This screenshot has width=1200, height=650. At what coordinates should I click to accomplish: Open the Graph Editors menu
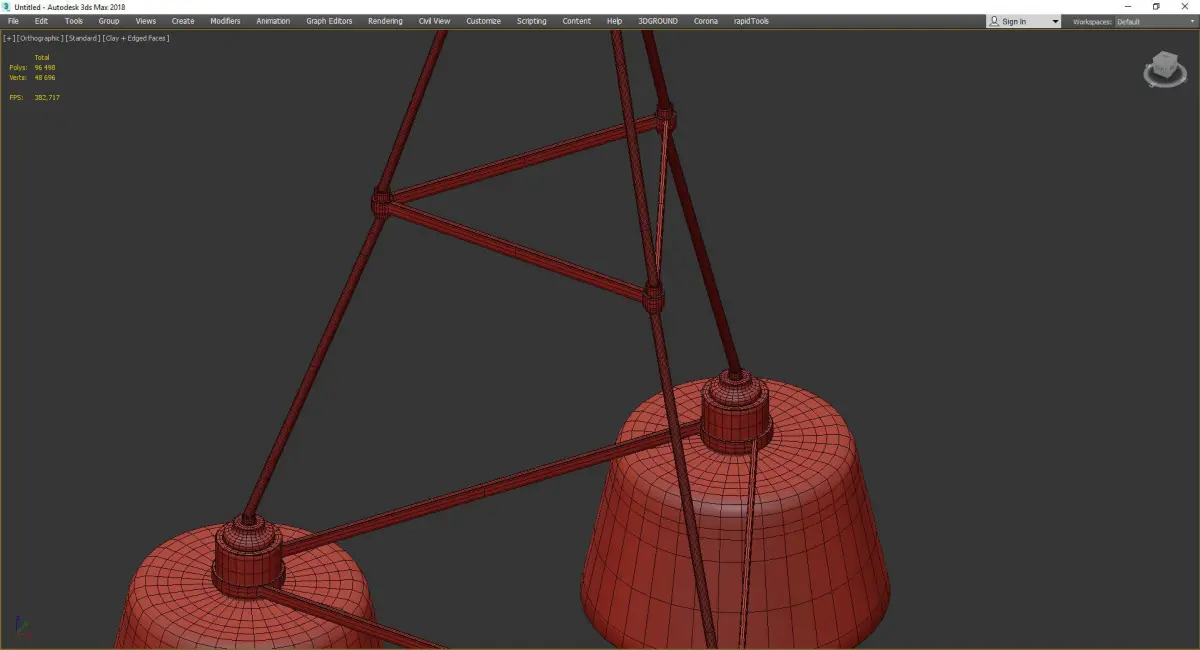(x=329, y=21)
